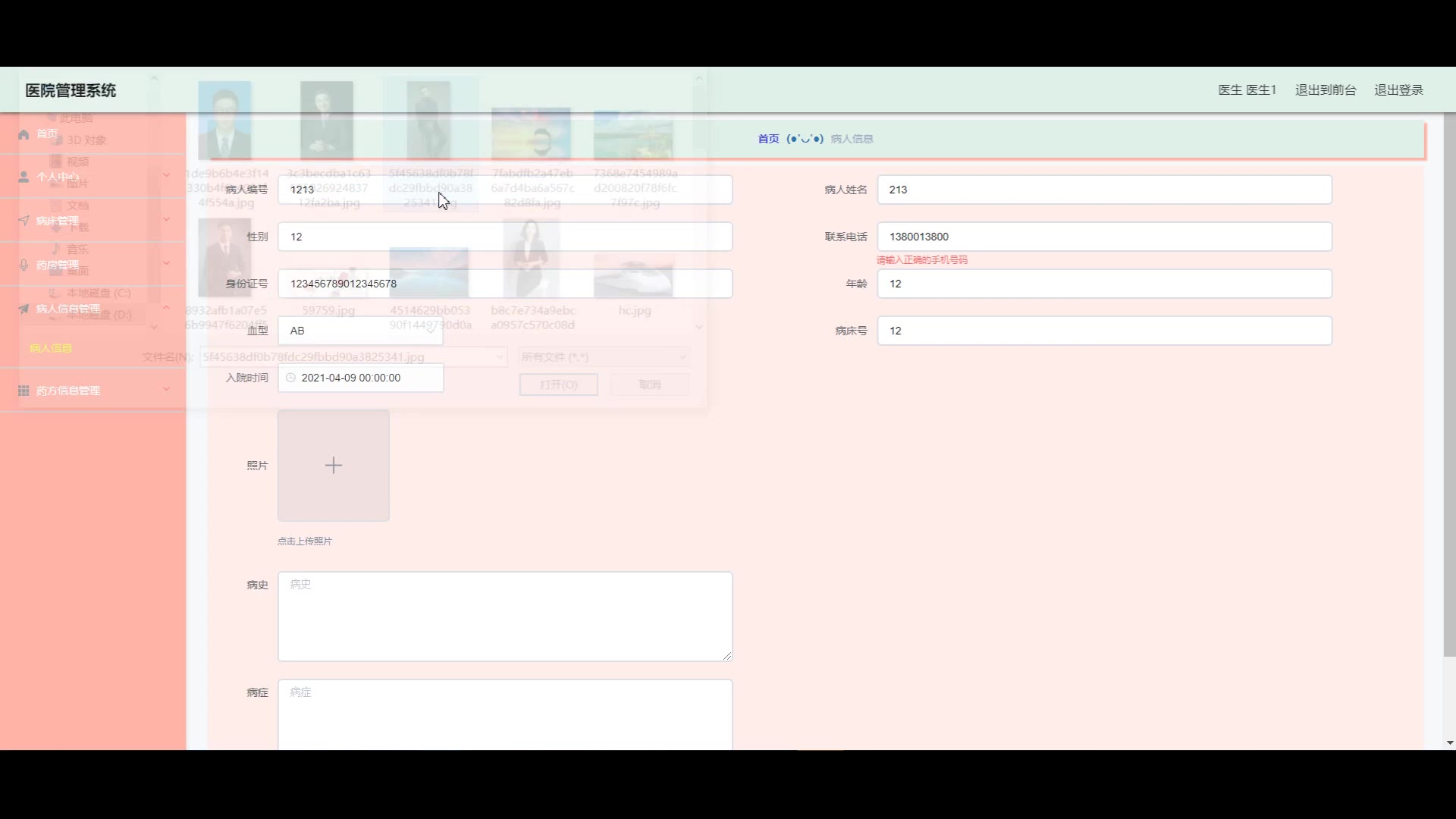The width and height of the screenshot is (1456, 819).
Task: Click the clock icon in 入院时间 field
Action: (290, 378)
